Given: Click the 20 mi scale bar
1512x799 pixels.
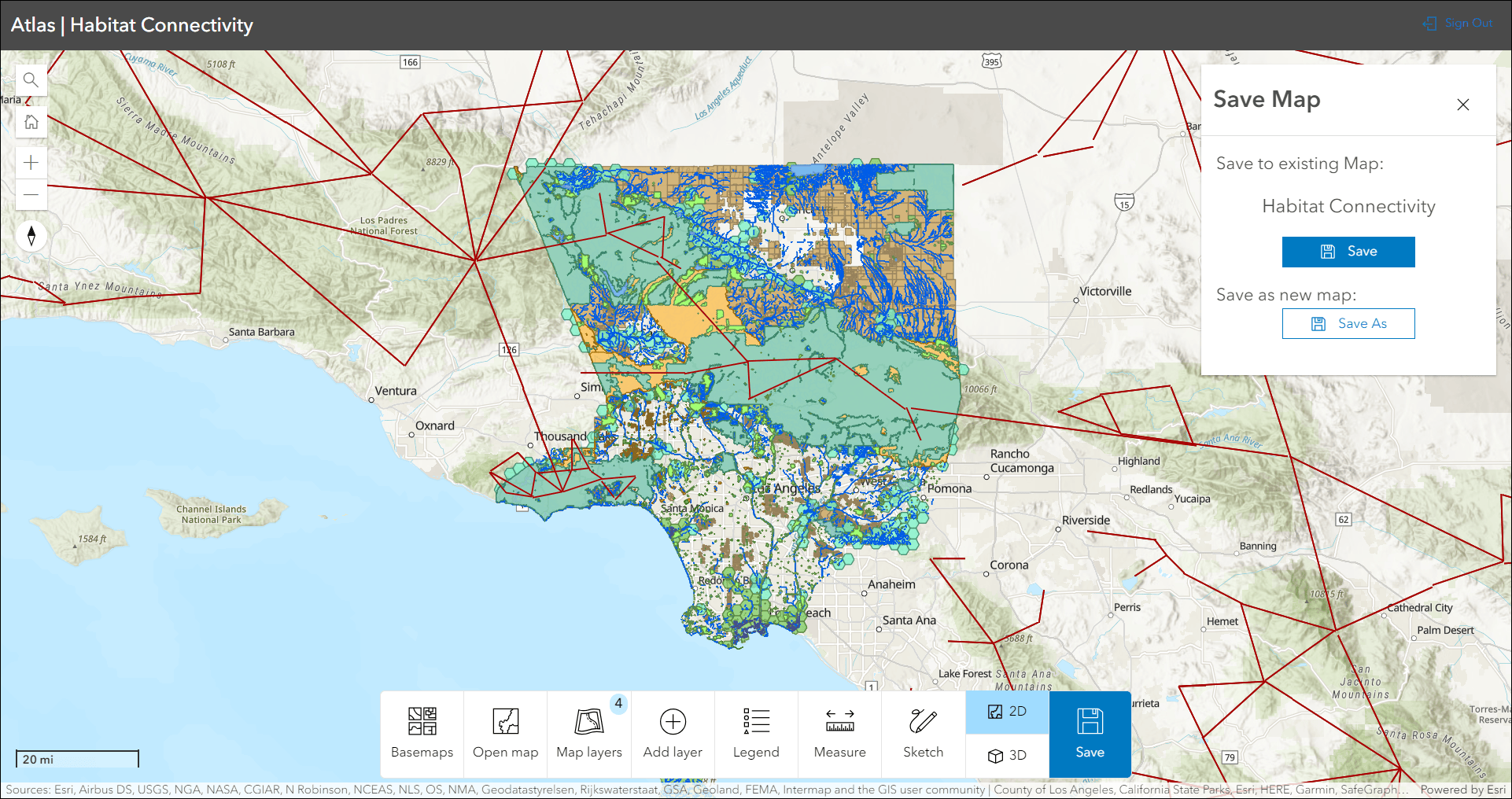Looking at the screenshot, I should click(77, 759).
